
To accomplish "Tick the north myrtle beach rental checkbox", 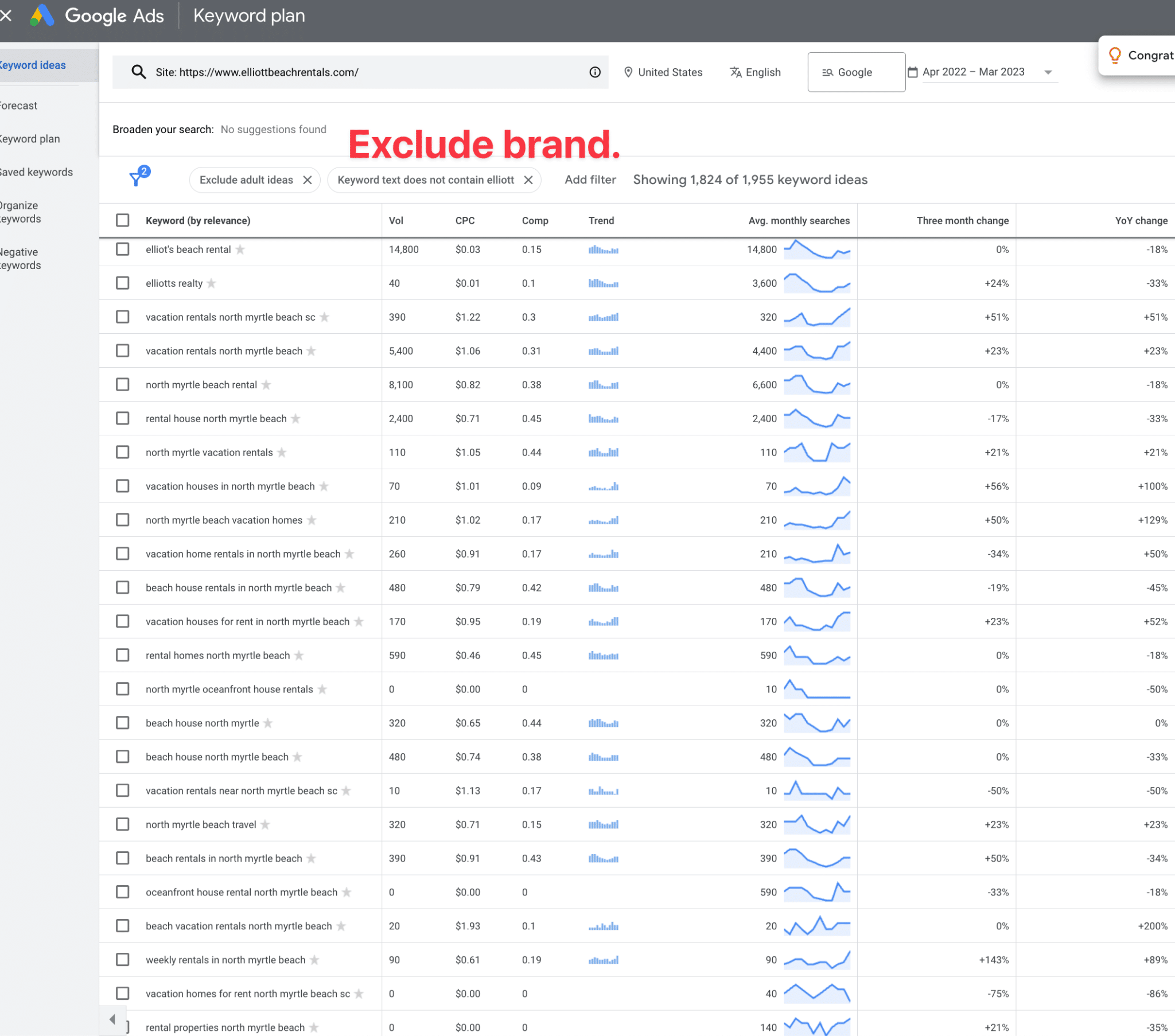I will pos(122,384).
